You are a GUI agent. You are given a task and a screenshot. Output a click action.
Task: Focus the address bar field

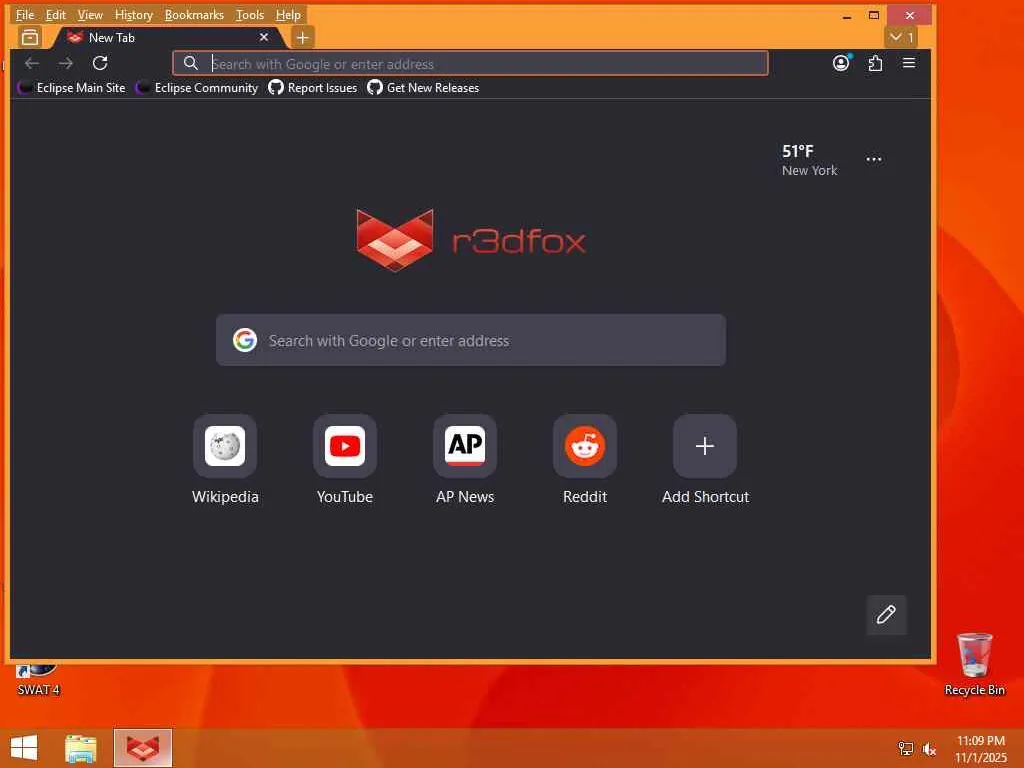(470, 63)
